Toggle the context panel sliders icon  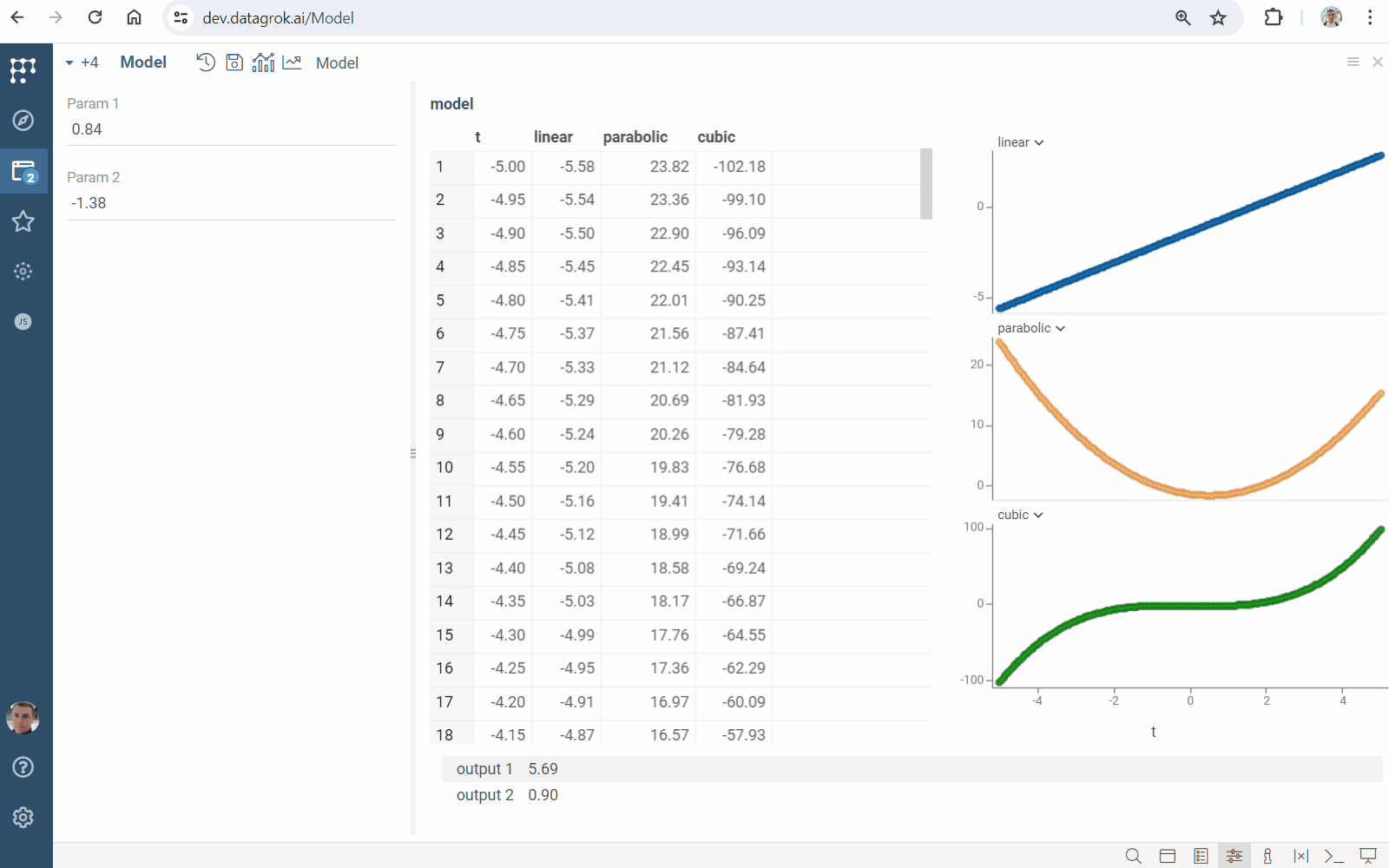click(x=1234, y=856)
